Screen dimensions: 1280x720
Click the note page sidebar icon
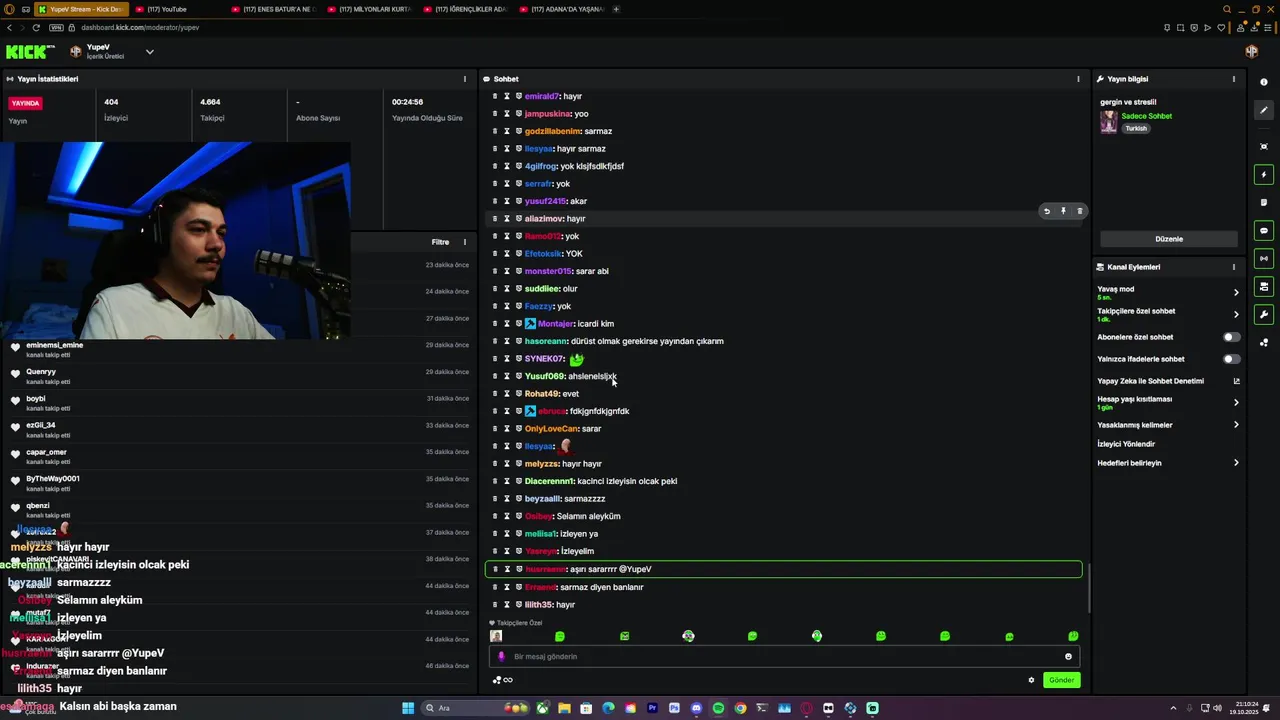(x=1264, y=202)
